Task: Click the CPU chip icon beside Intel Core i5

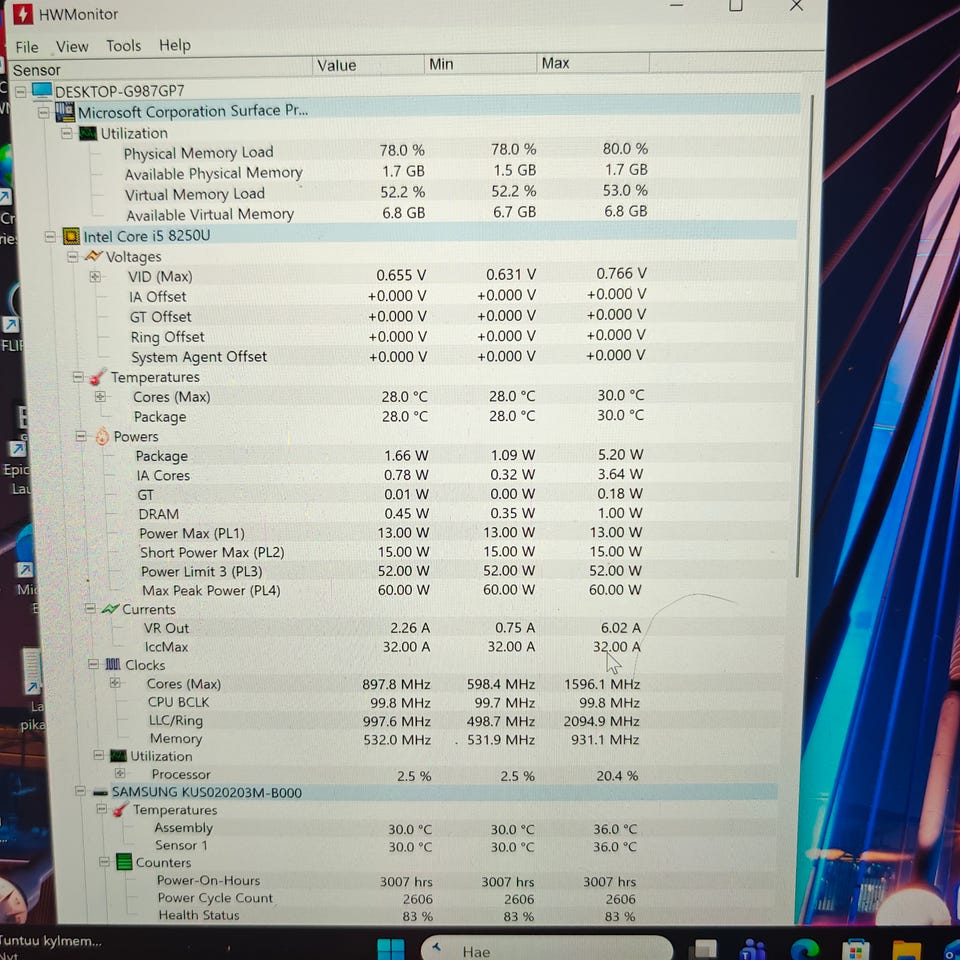Action: click(x=71, y=236)
